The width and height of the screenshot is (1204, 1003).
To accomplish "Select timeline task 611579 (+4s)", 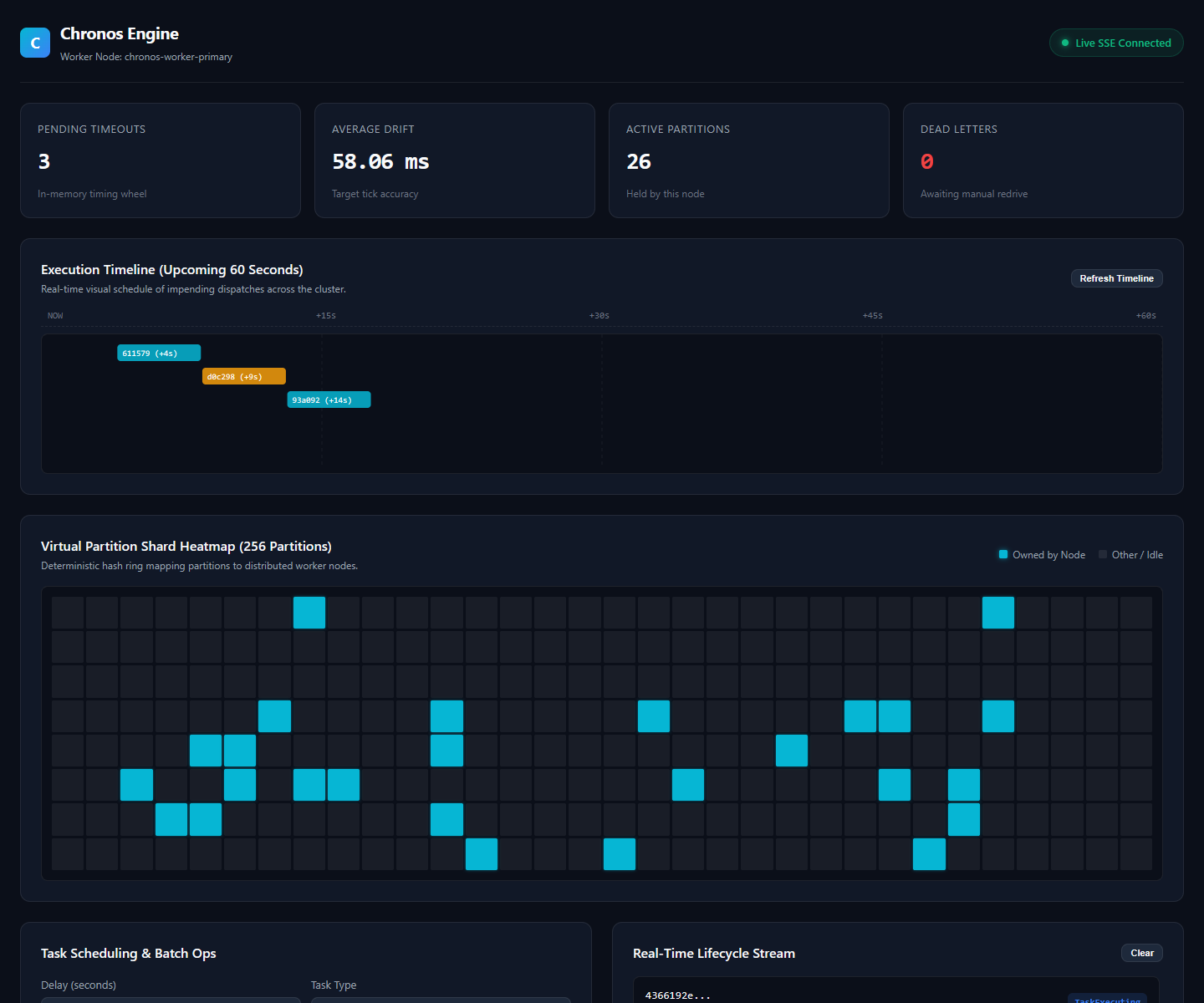I will (159, 353).
